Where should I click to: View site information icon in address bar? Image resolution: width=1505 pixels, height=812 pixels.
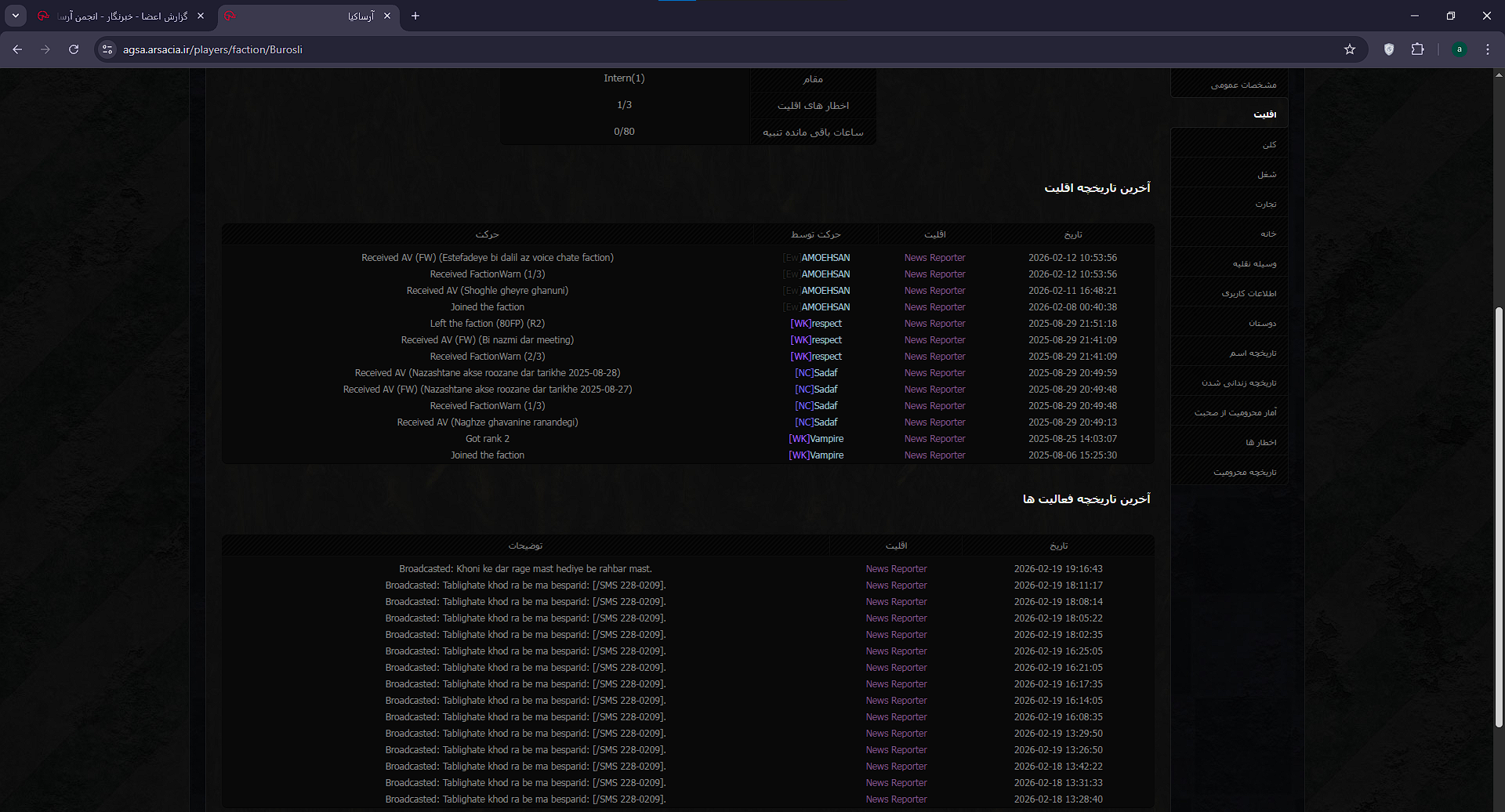pos(108,49)
